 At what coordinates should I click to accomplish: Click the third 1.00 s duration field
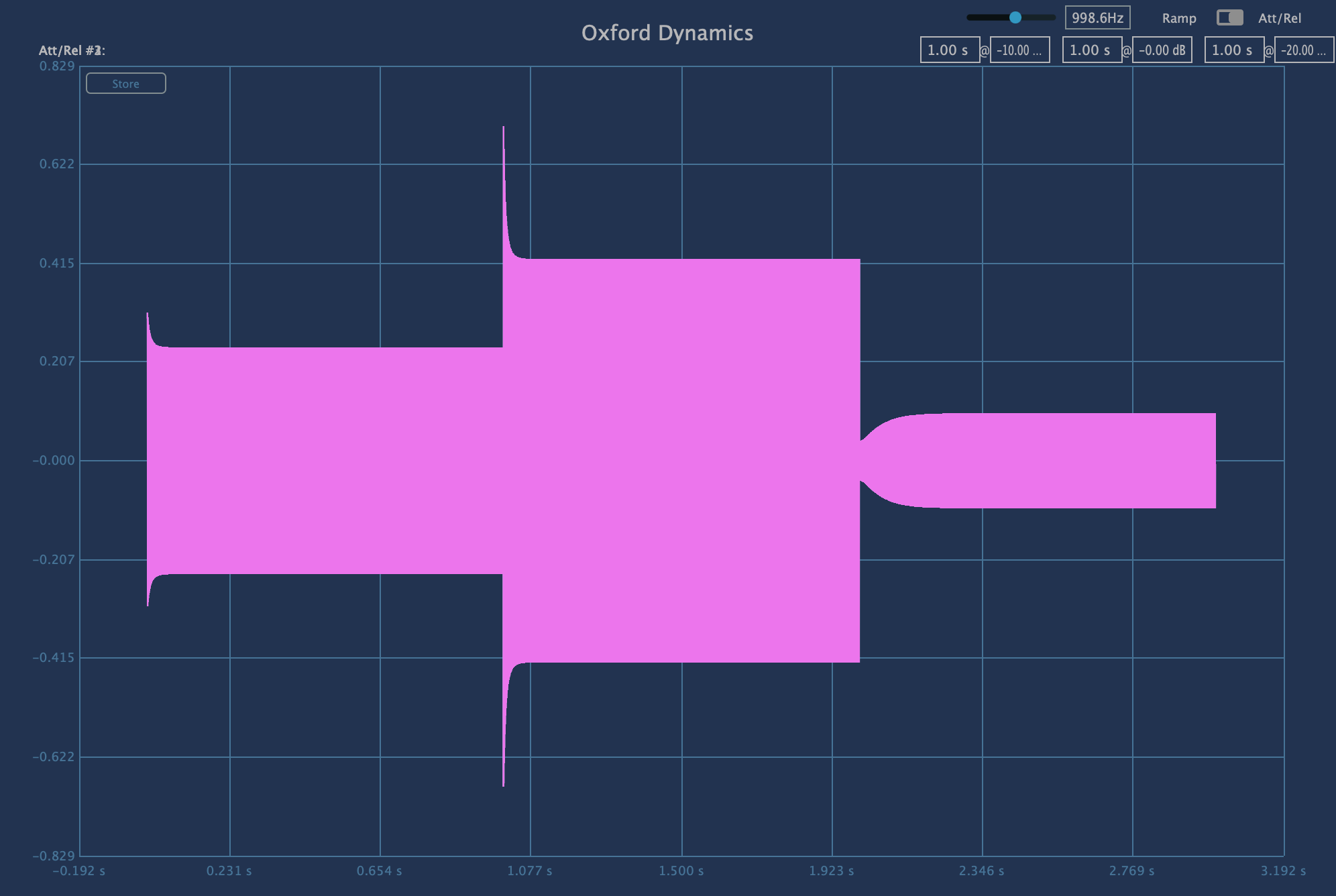tap(1233, 50)
